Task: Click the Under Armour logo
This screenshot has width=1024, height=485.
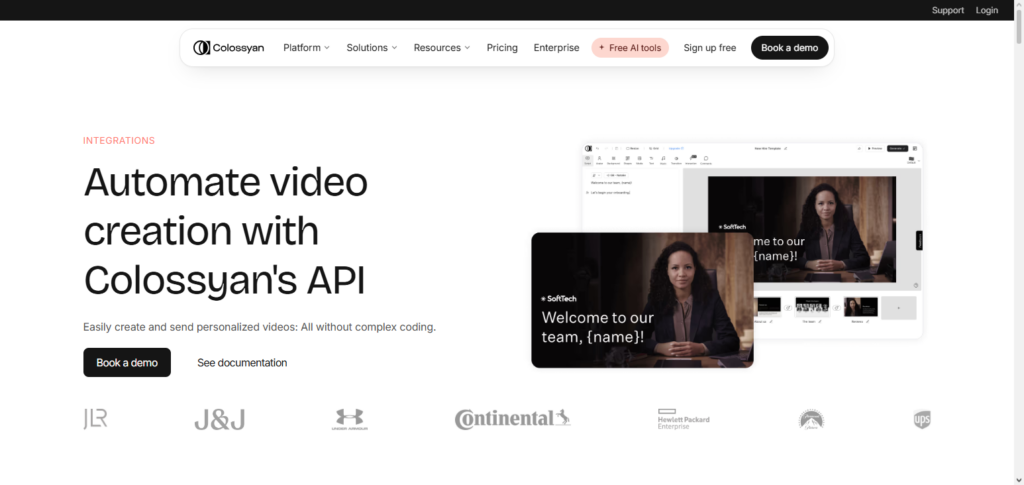Action: [x=349, y=420]
